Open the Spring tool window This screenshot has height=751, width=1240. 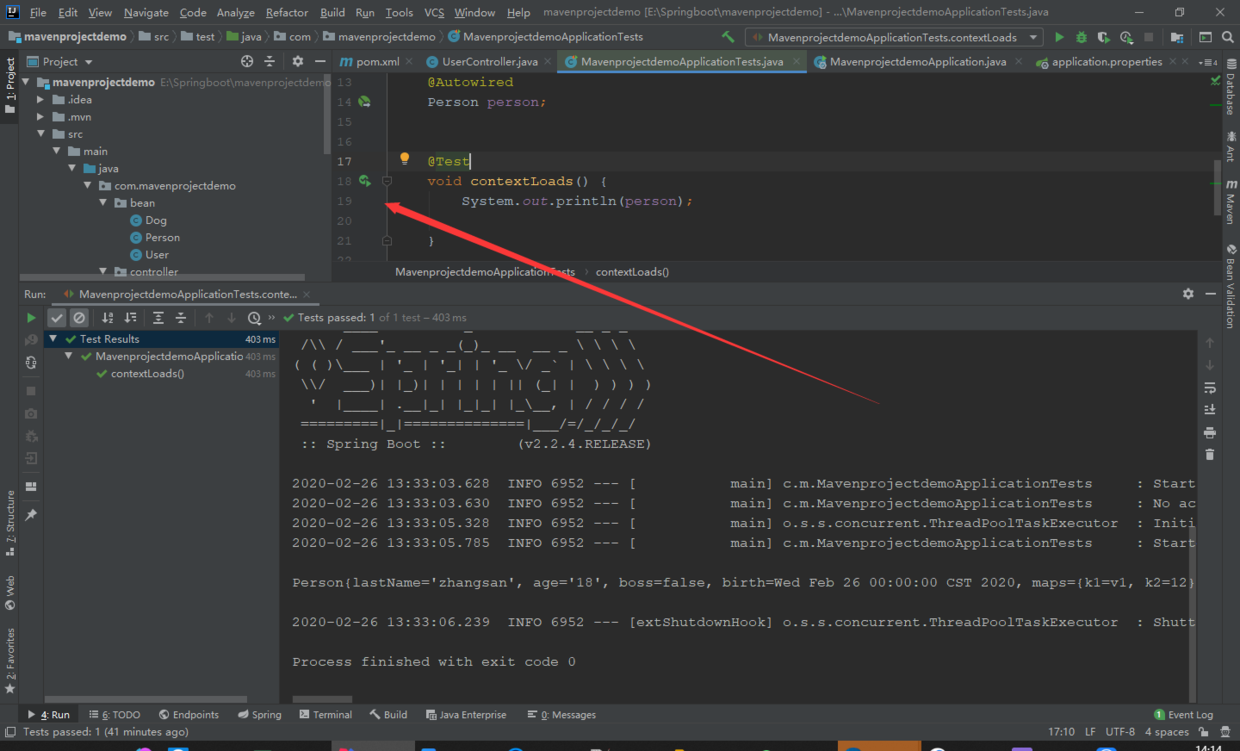tap(259, 715)
